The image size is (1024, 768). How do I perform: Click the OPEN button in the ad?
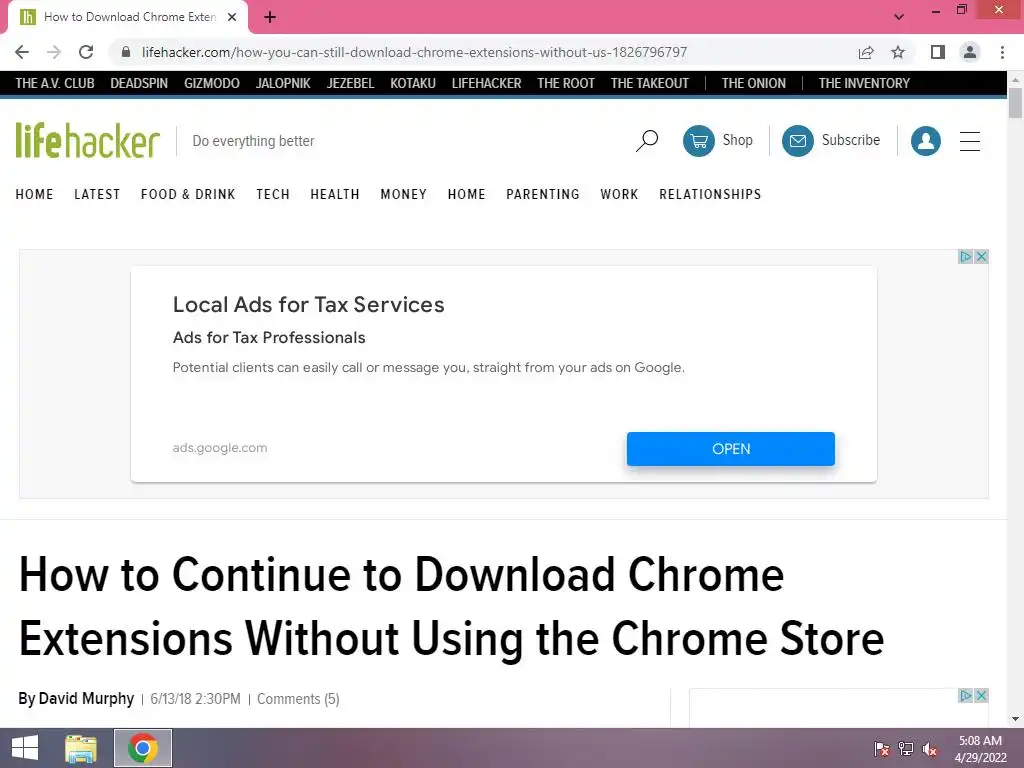click(731, 449)
